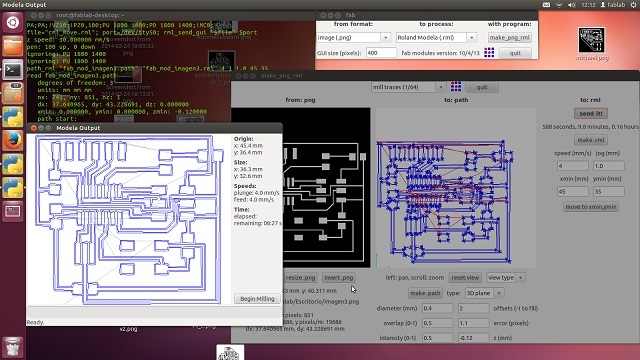Click the make_png_rml program button

point(510,38)
